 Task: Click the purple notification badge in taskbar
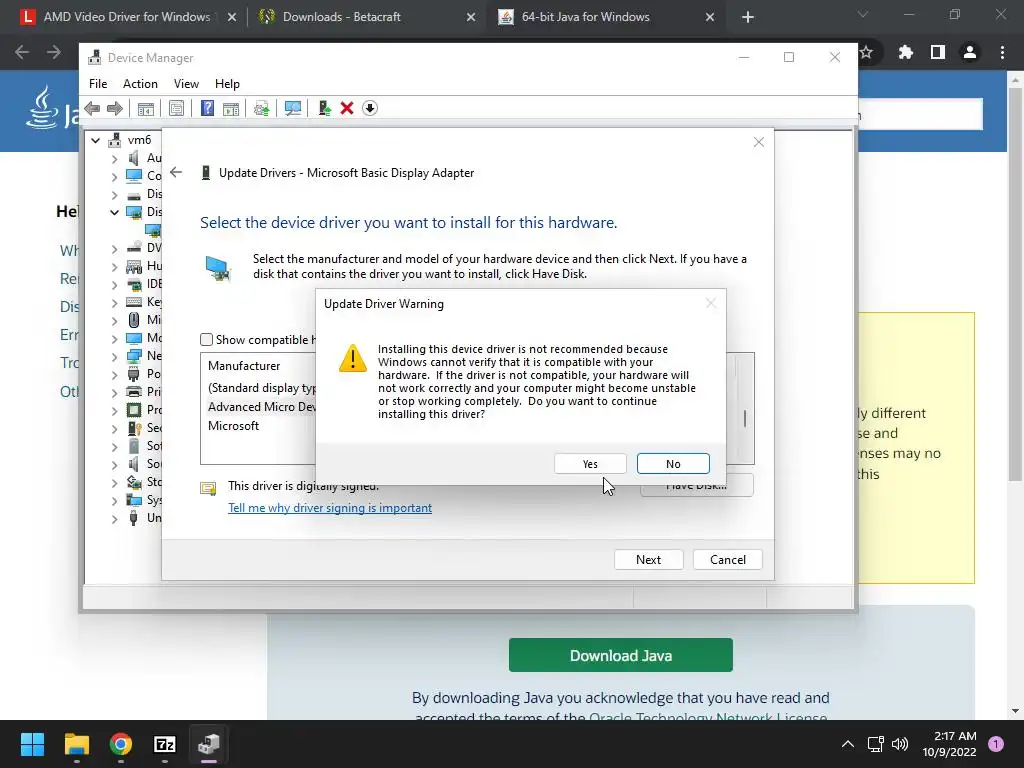(996, 744)
